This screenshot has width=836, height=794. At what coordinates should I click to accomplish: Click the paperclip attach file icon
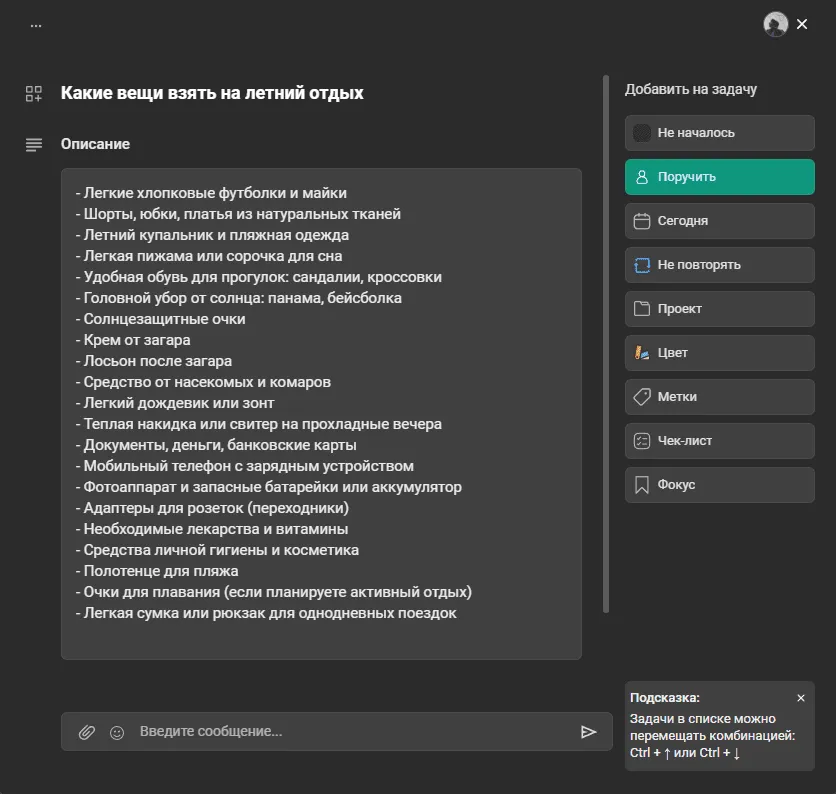pos(87,732)
